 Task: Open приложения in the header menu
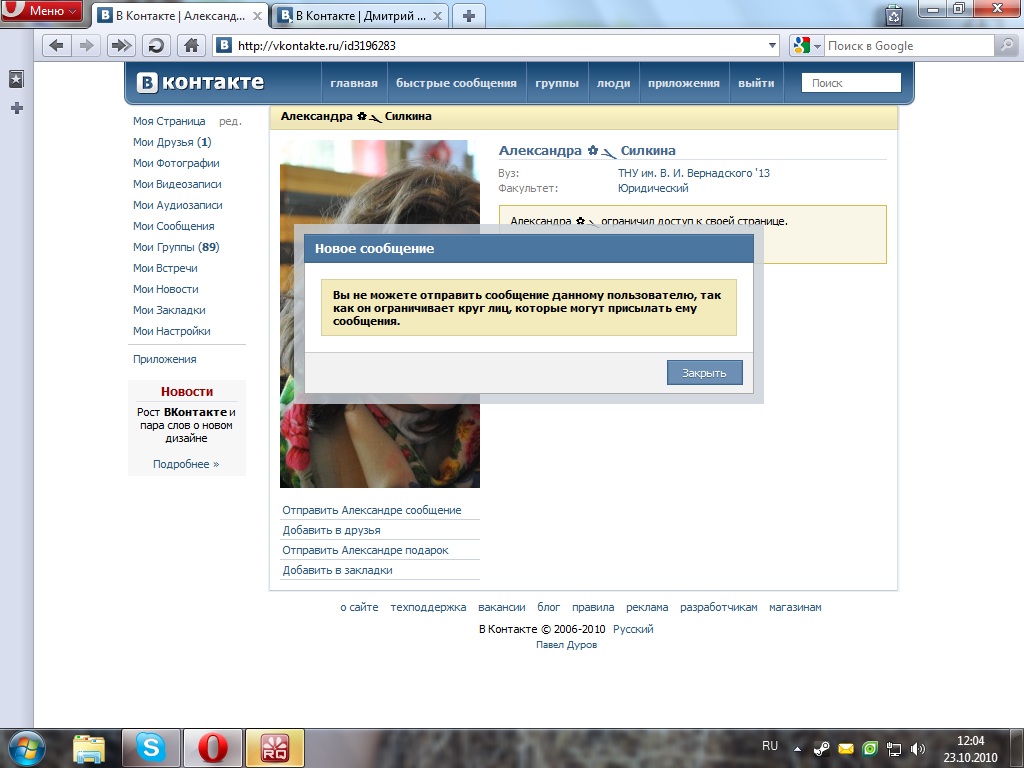tap(684, 83)
